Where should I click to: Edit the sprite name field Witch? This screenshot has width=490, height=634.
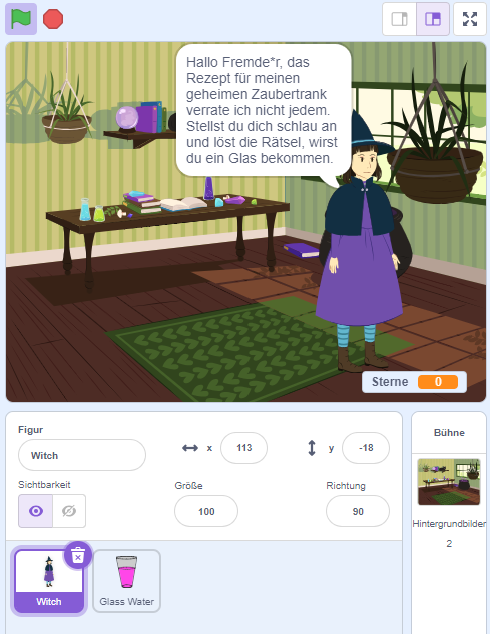[x=82, y=455]
